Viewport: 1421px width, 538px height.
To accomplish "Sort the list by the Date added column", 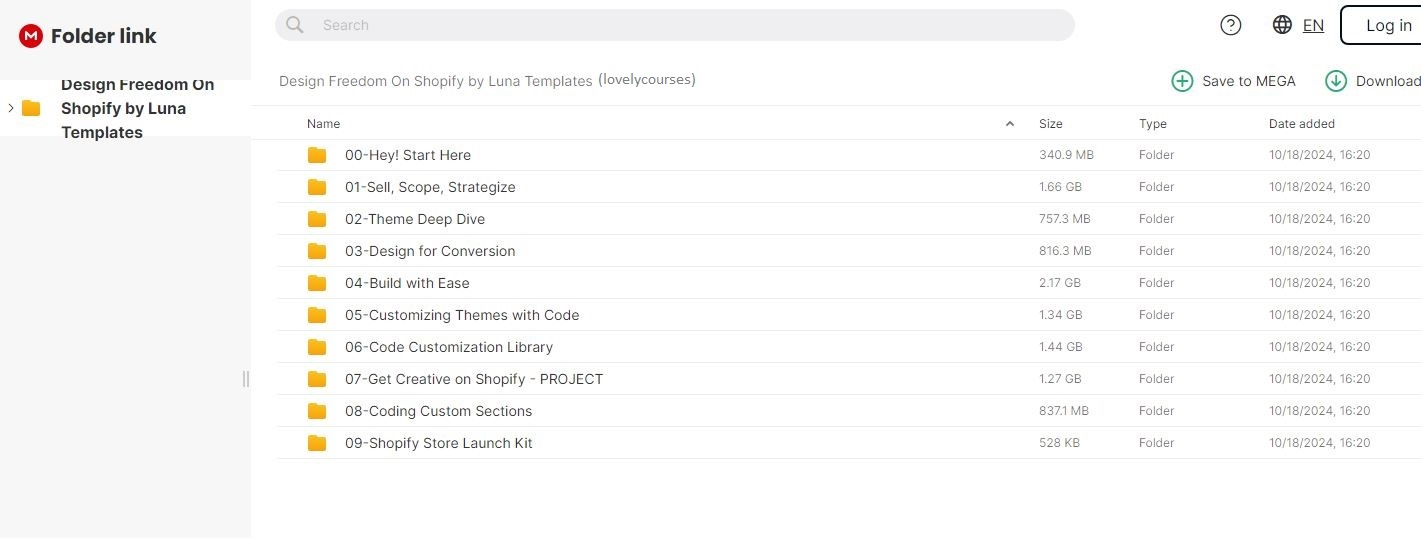I will pyautogui.click(x=1301, y=124).
